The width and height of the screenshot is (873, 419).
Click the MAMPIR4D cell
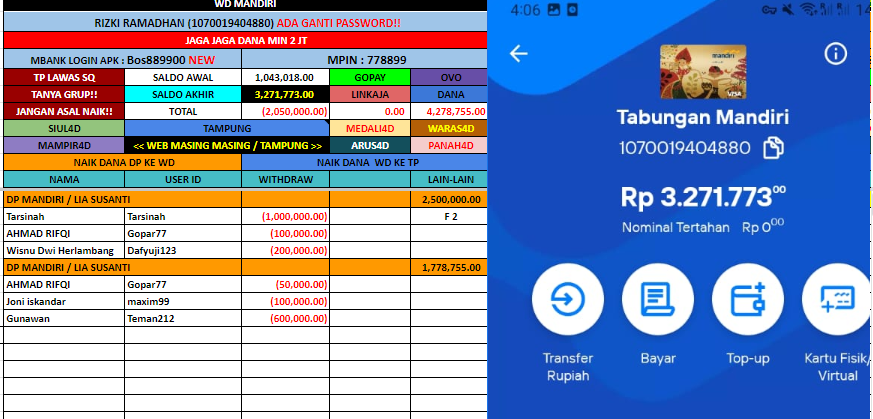click(64, 146)
